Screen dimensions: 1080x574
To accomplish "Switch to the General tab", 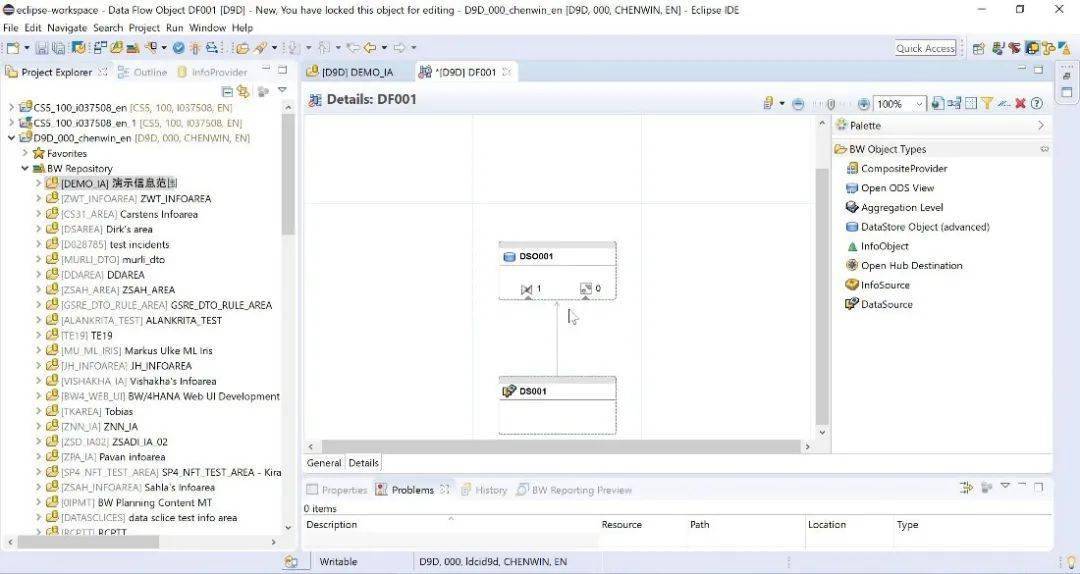I will tap(324, 463).
